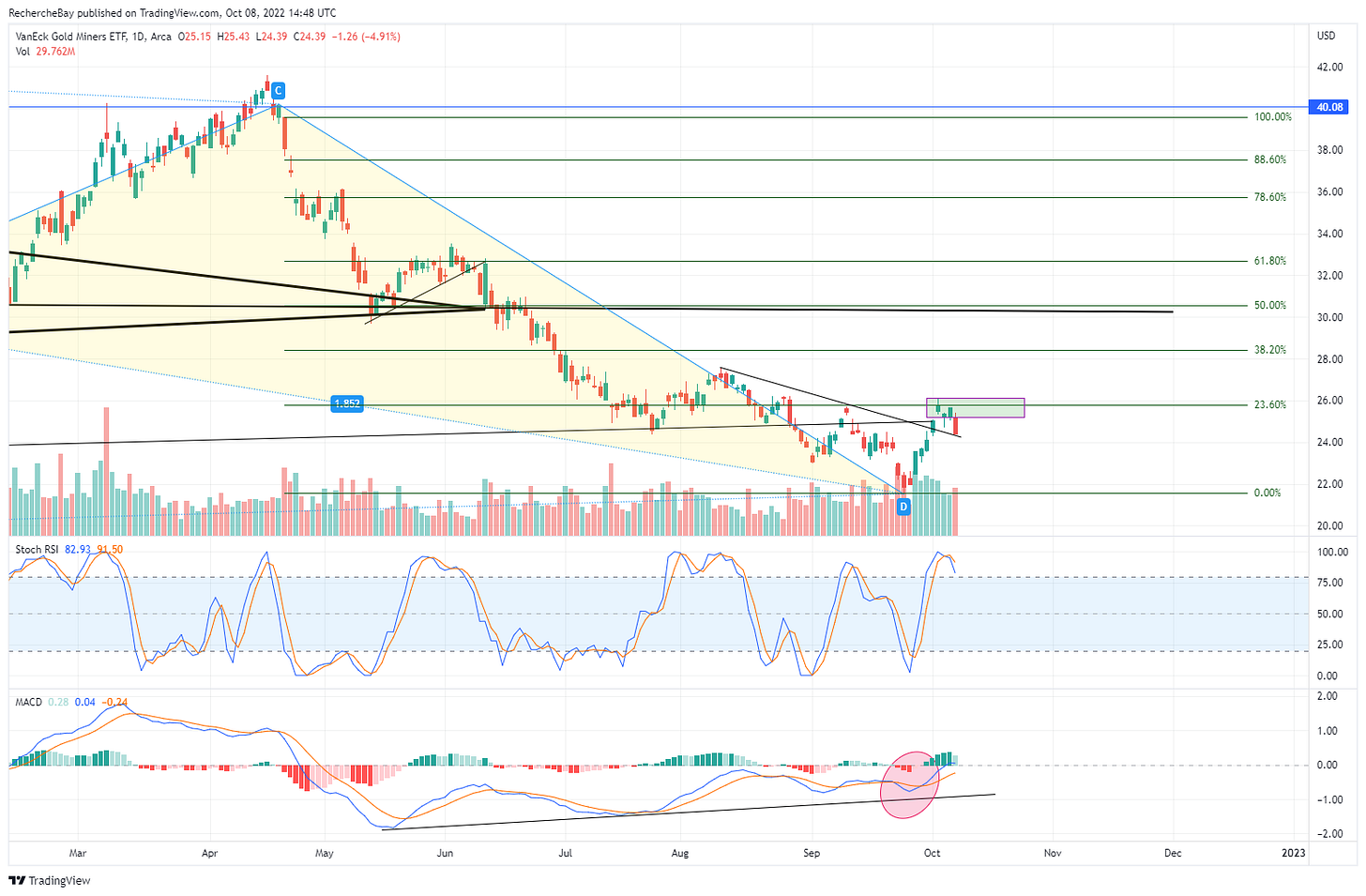
Task: Click the blue 1.852 ratio label
Action: click(347, 404)
